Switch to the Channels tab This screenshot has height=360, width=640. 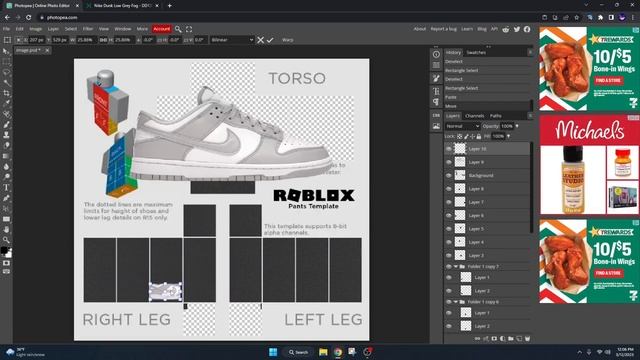coord(475,116)
